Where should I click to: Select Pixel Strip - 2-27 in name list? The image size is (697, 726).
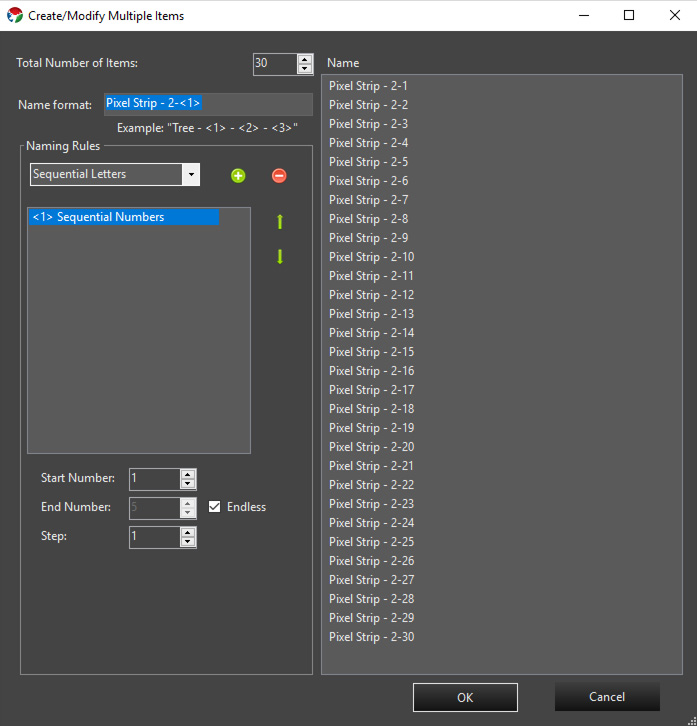click(371, 580)
